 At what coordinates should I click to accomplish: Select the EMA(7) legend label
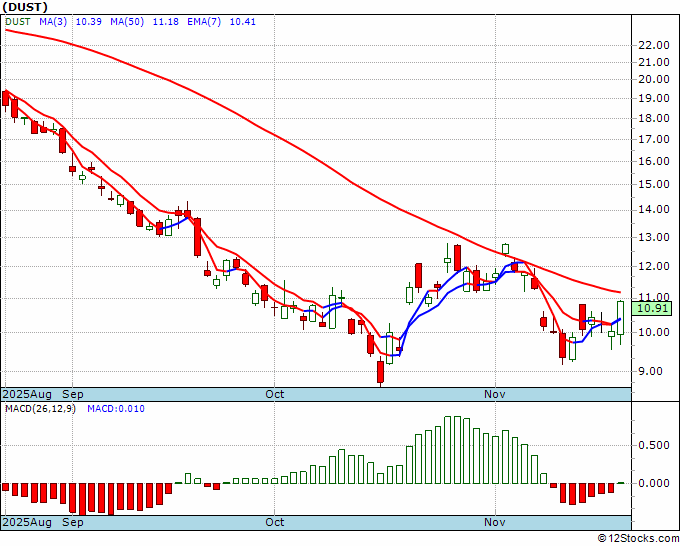click(204, 22)
